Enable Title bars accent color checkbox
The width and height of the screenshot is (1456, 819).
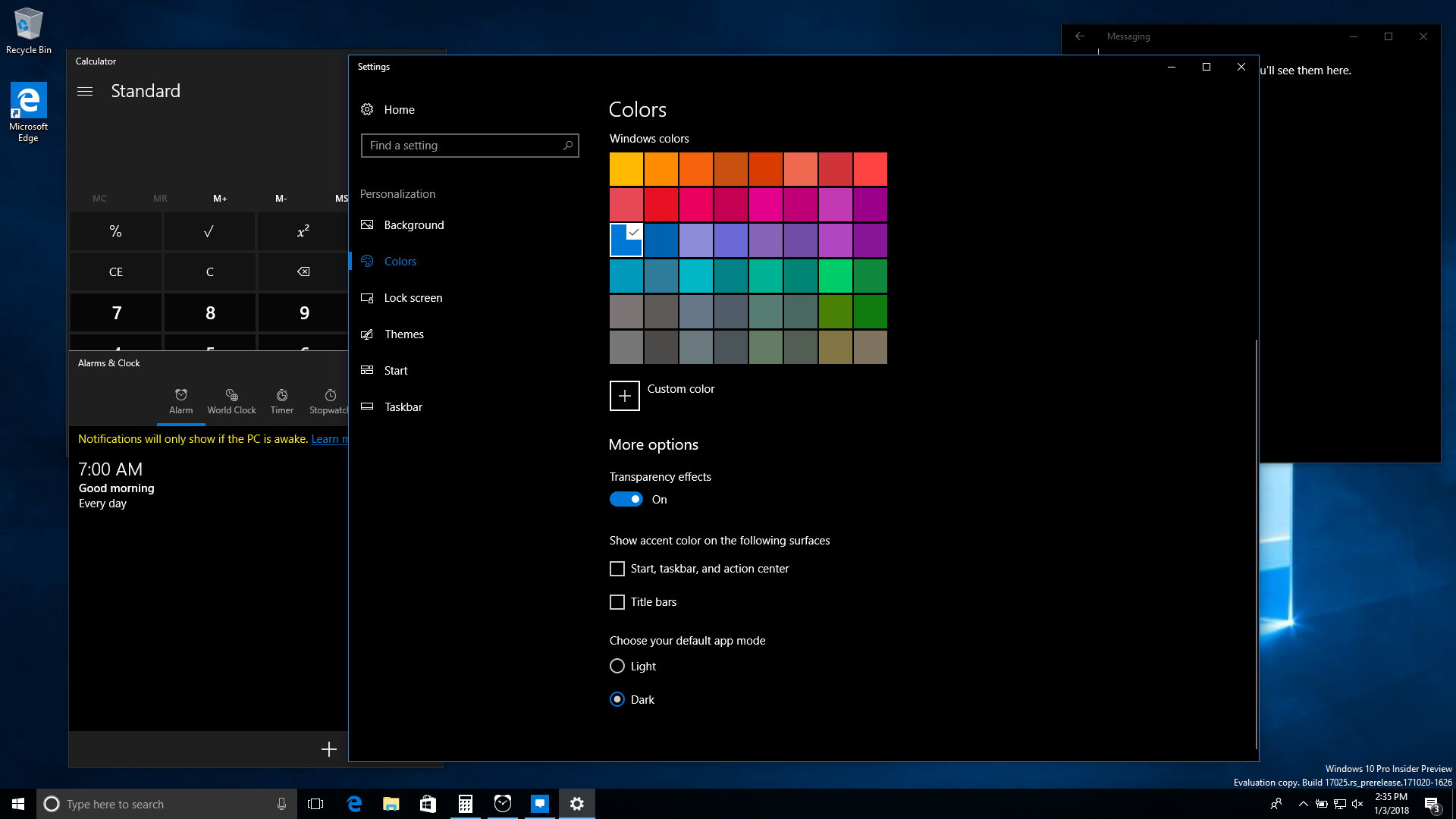(x=617, y=602)
